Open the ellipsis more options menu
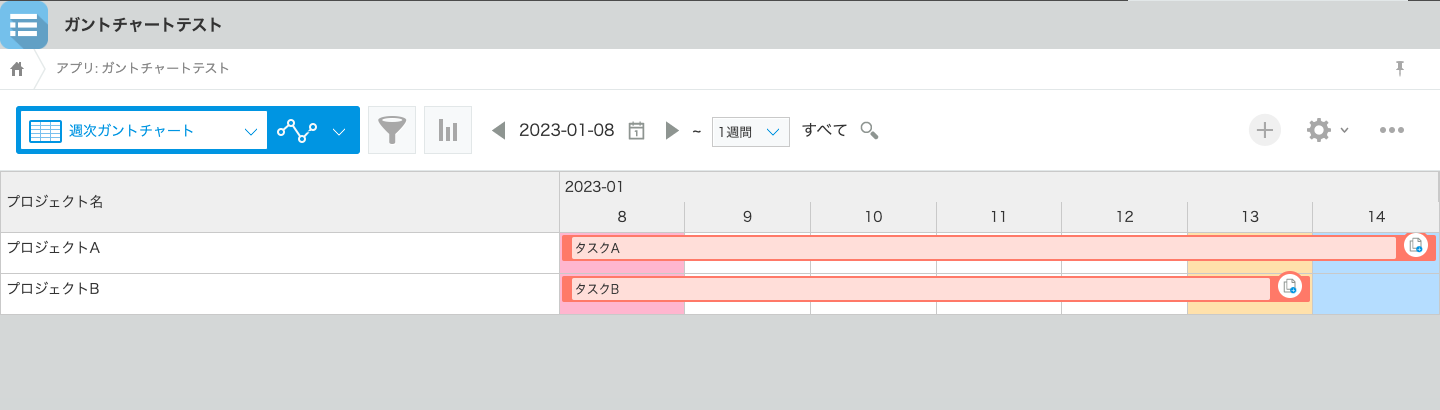 [1392, 130]
